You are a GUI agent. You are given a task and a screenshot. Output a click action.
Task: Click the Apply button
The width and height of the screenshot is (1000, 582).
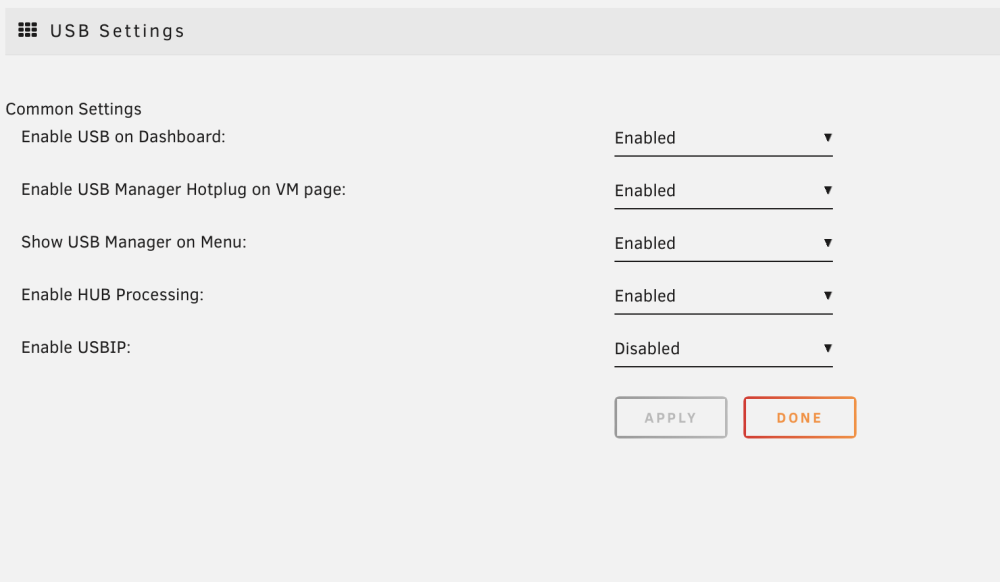click(x=671, y=418)
